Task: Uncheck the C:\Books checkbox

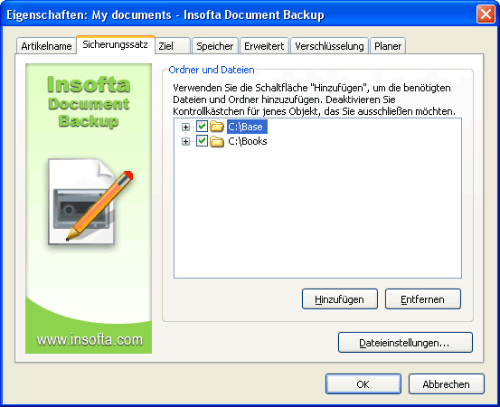Action: [202, 141]
